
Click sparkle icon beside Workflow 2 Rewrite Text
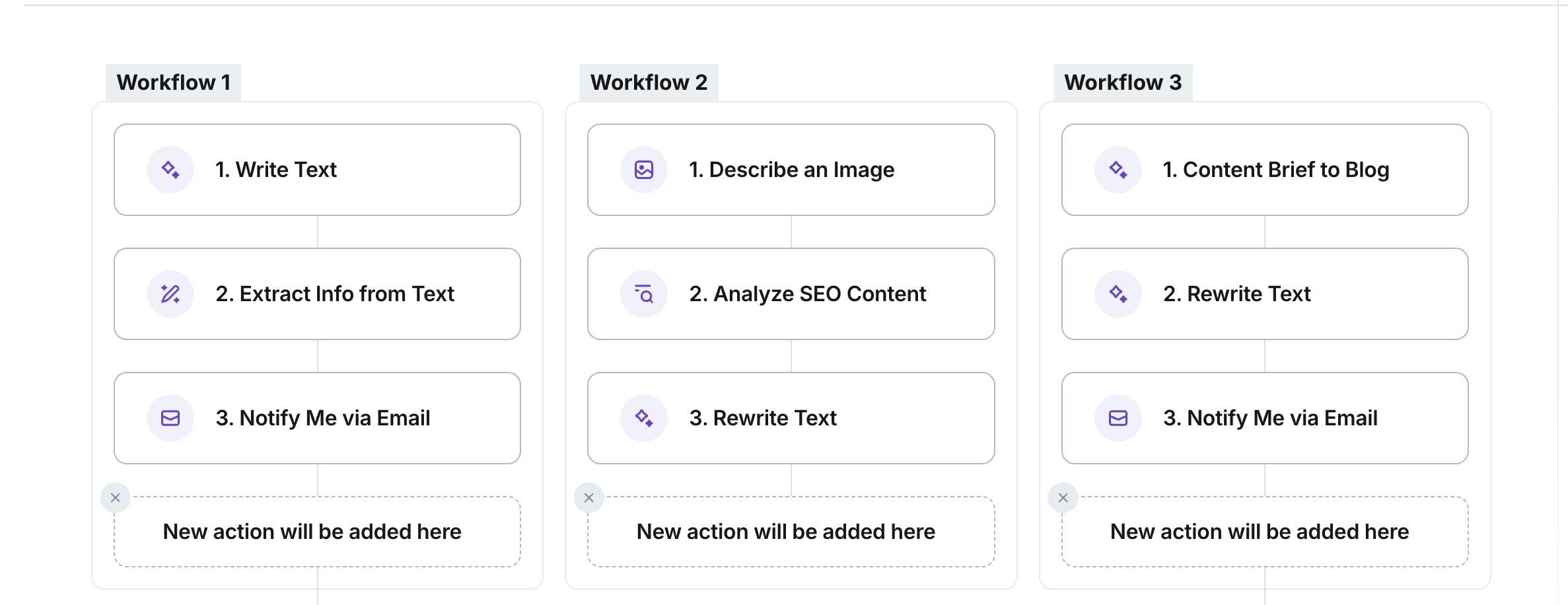click(x=644, y=418)
